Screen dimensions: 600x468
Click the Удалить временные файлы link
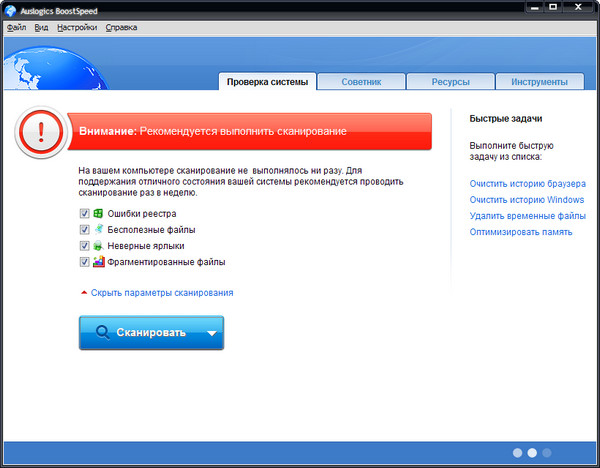point(528,216)
